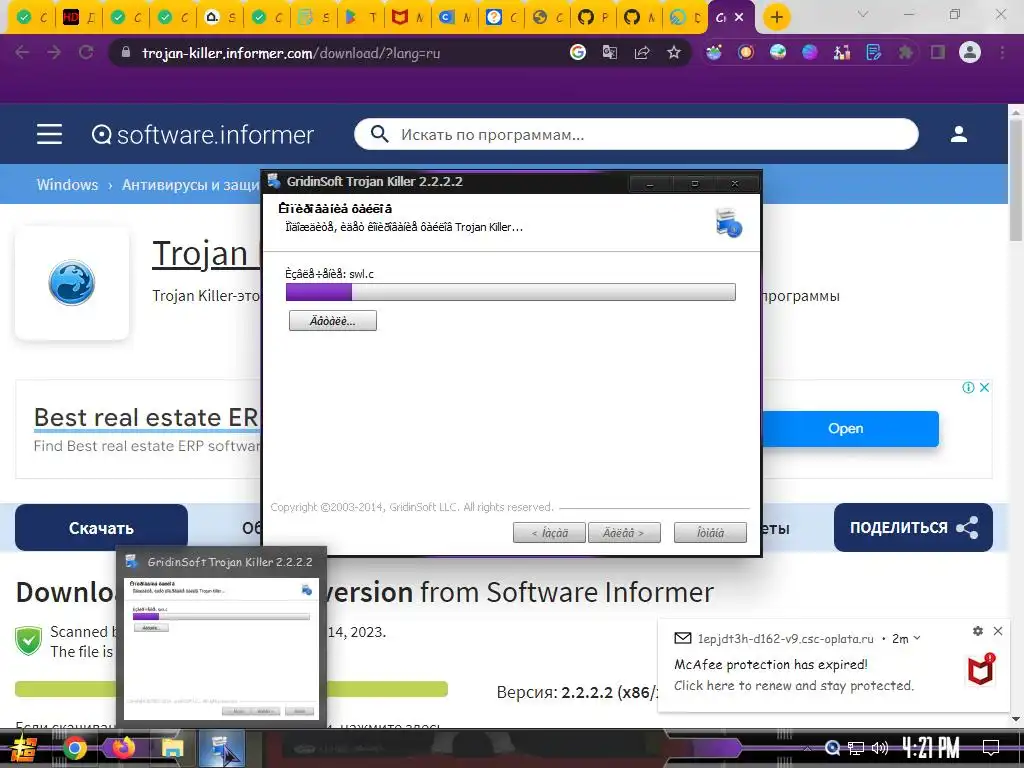Open the volume speaker tray icon

point(880,748)
